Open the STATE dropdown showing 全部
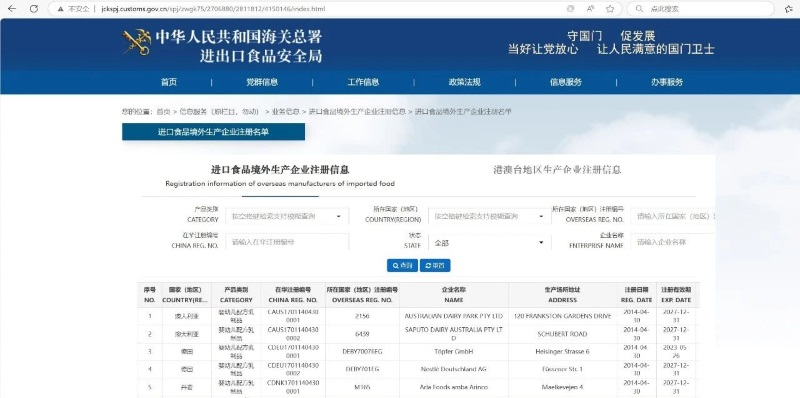 pyautogui.click(x=489, y=242)
